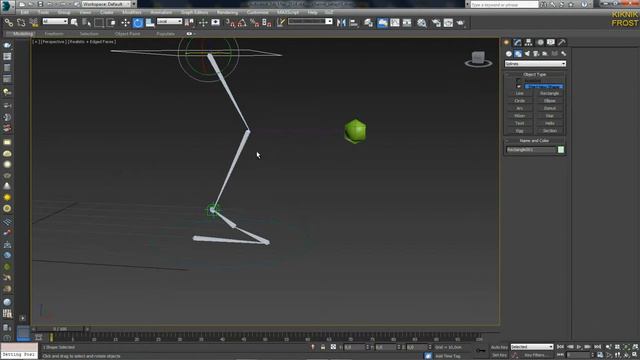
Task: Click Select and Manipulate icon
Action: 203,22
